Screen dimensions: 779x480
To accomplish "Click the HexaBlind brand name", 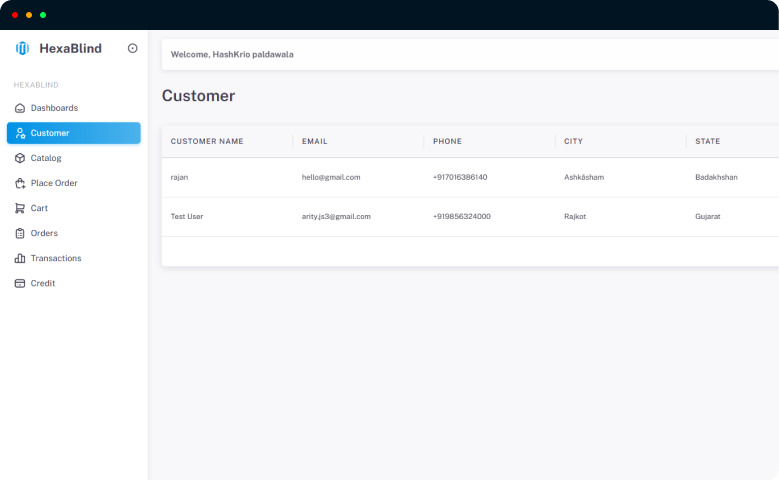I will [71, 48].
